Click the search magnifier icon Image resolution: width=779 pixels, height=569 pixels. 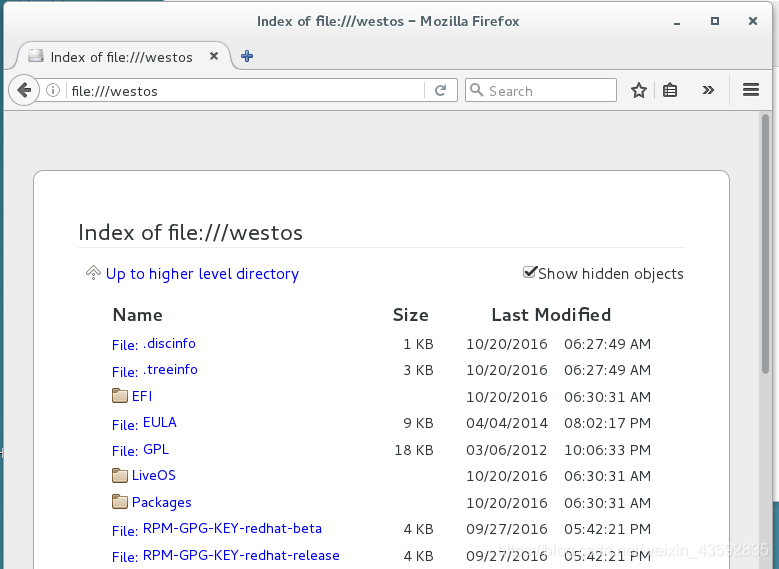[476, 90]
